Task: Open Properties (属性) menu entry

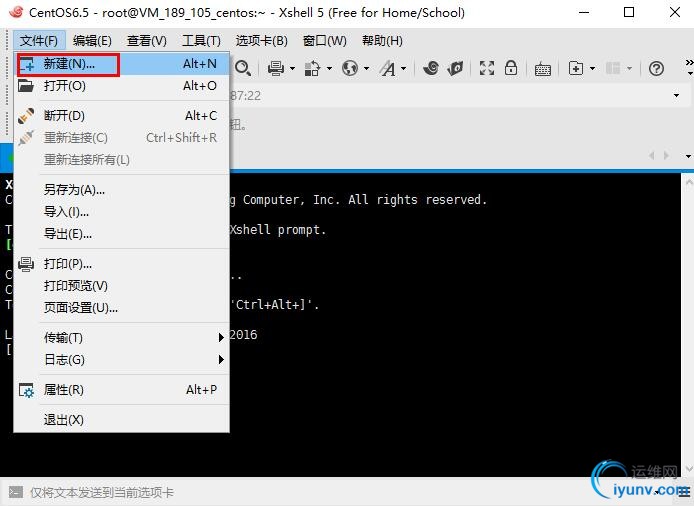Action: click(x=122, y=390)
